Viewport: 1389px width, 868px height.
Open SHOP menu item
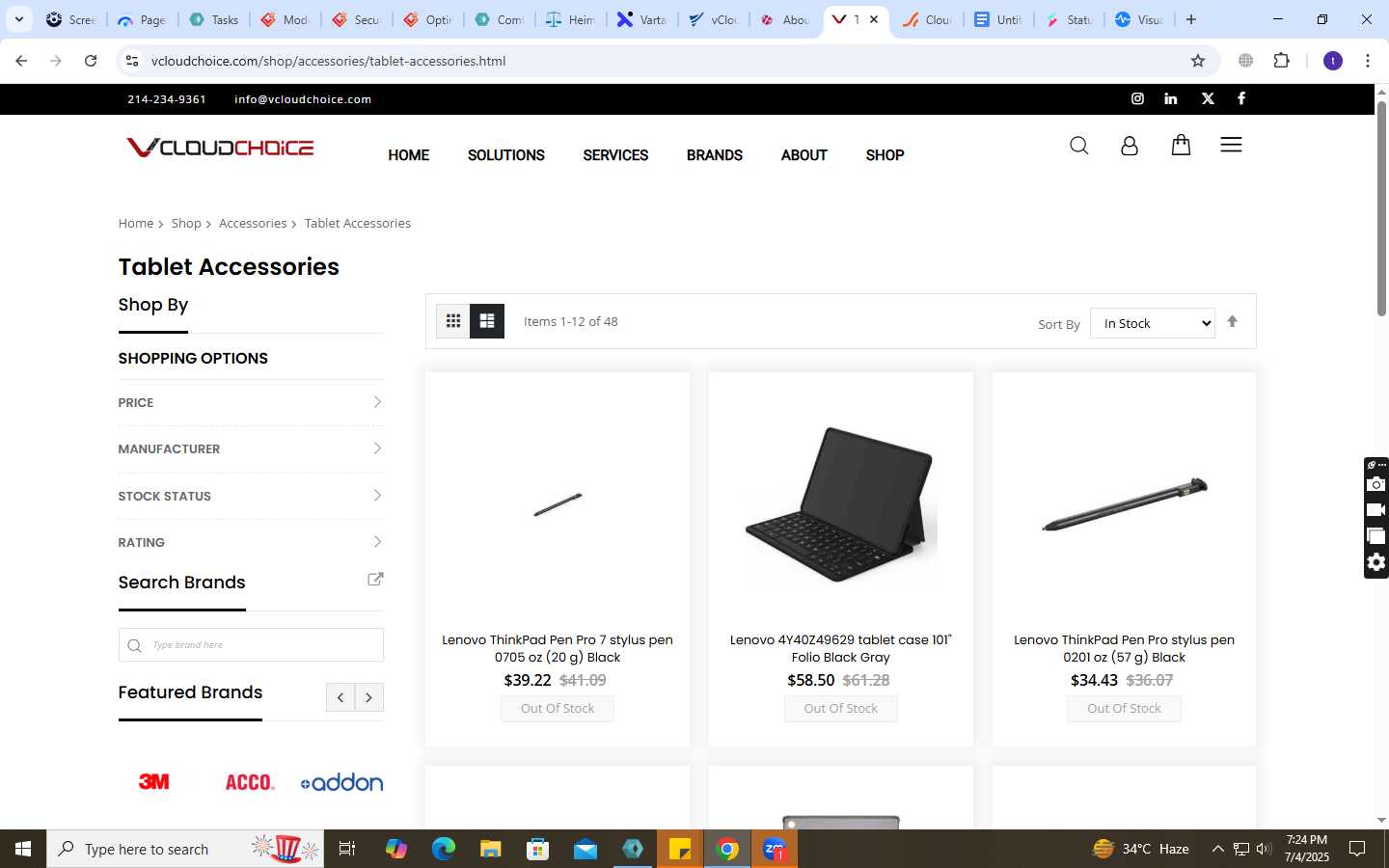click(x=885, y=155)
